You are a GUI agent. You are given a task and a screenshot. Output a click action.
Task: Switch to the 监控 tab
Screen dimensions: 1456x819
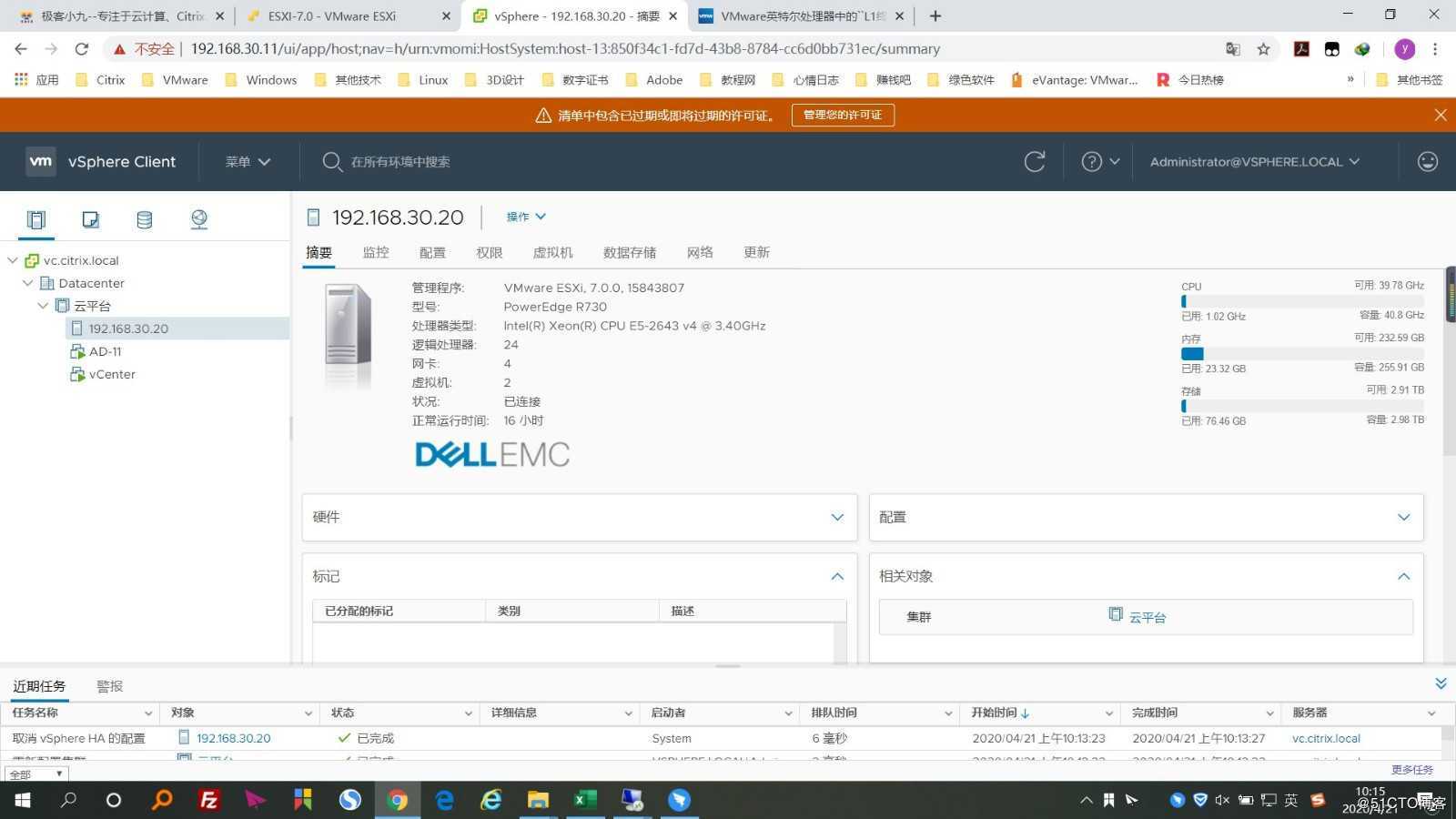[x=376, y=252]
